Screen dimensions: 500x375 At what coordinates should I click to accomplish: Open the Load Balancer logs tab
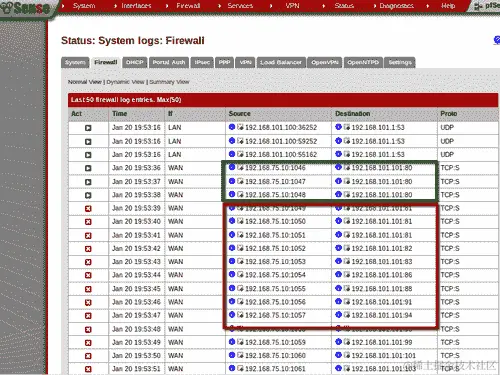281,62
